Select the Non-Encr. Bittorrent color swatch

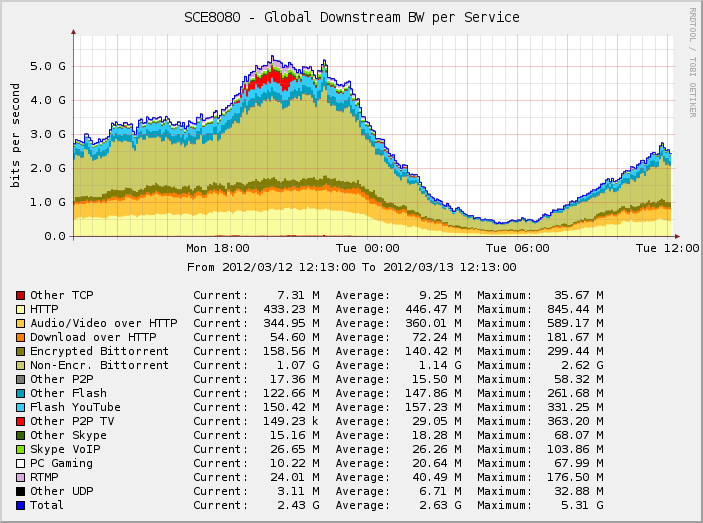[20, 365]
